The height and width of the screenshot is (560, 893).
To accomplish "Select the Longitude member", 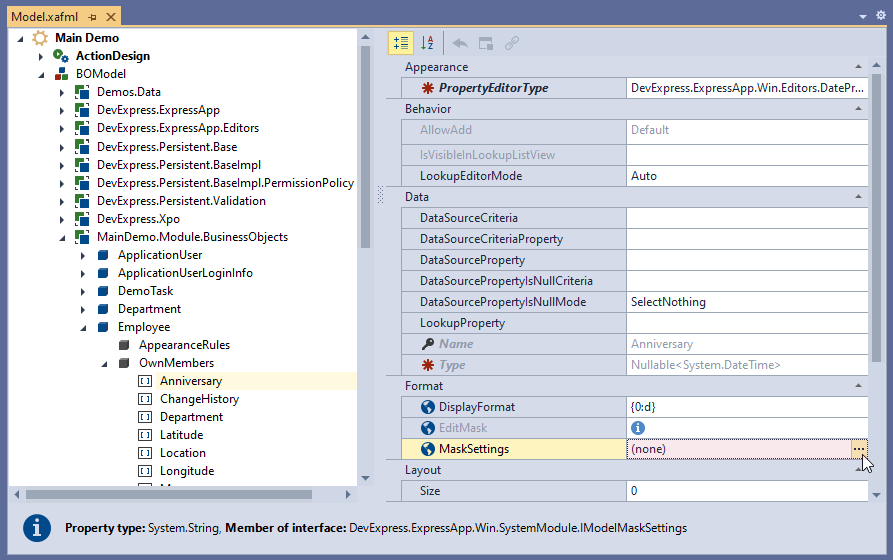I will [x=187, y=471].
